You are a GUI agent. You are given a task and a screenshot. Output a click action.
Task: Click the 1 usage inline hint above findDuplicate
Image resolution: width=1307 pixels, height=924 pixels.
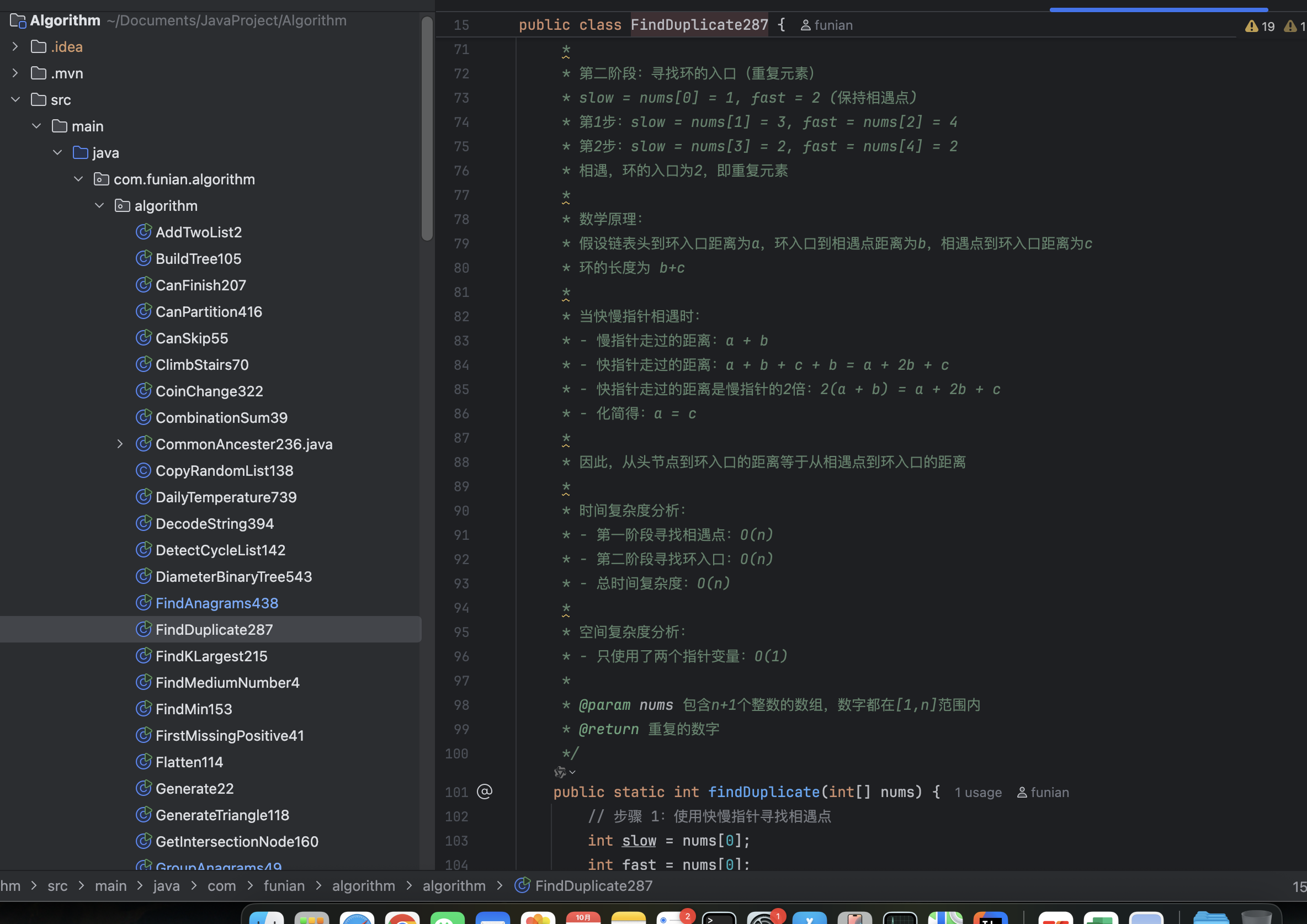[977, 792]
